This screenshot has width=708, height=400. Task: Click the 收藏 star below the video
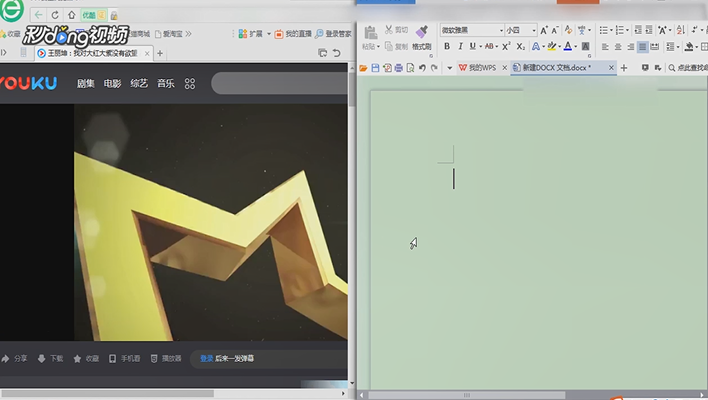(86, 358)
